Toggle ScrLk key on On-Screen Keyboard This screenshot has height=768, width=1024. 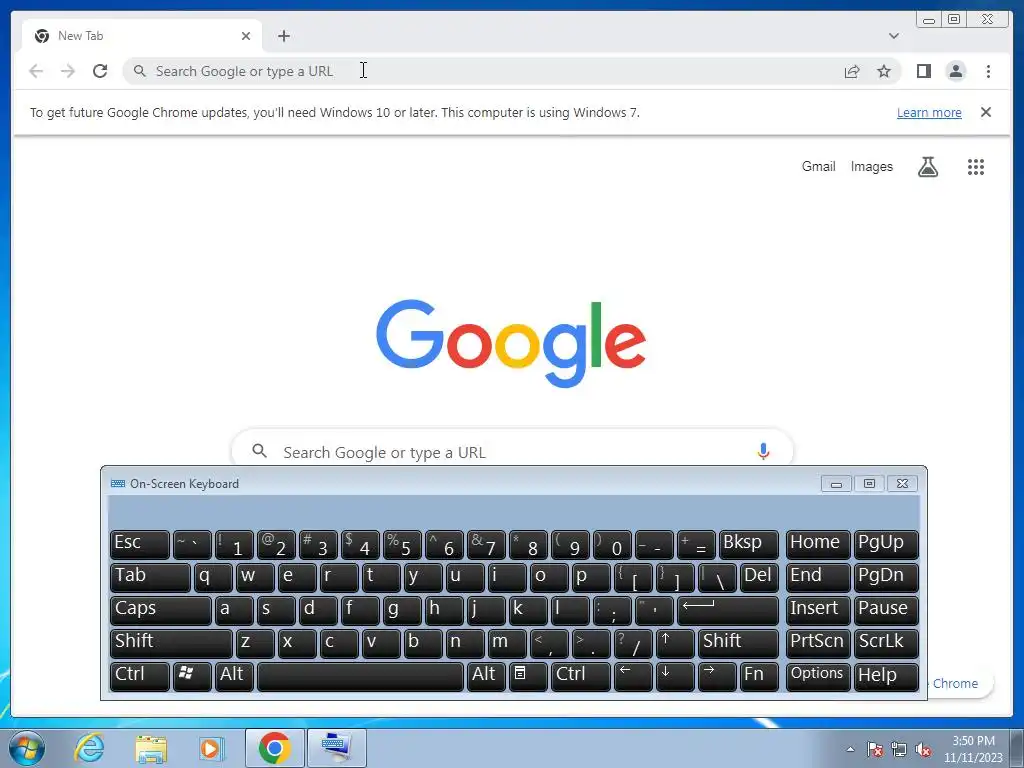click(886, 643)
